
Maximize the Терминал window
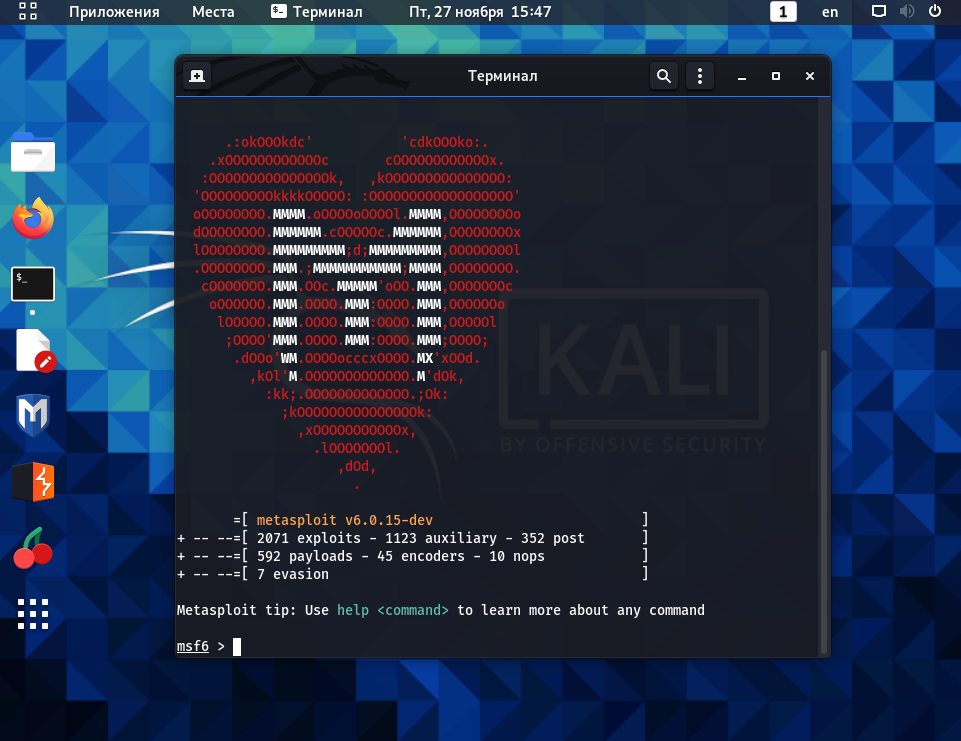(x=776, y=76)
